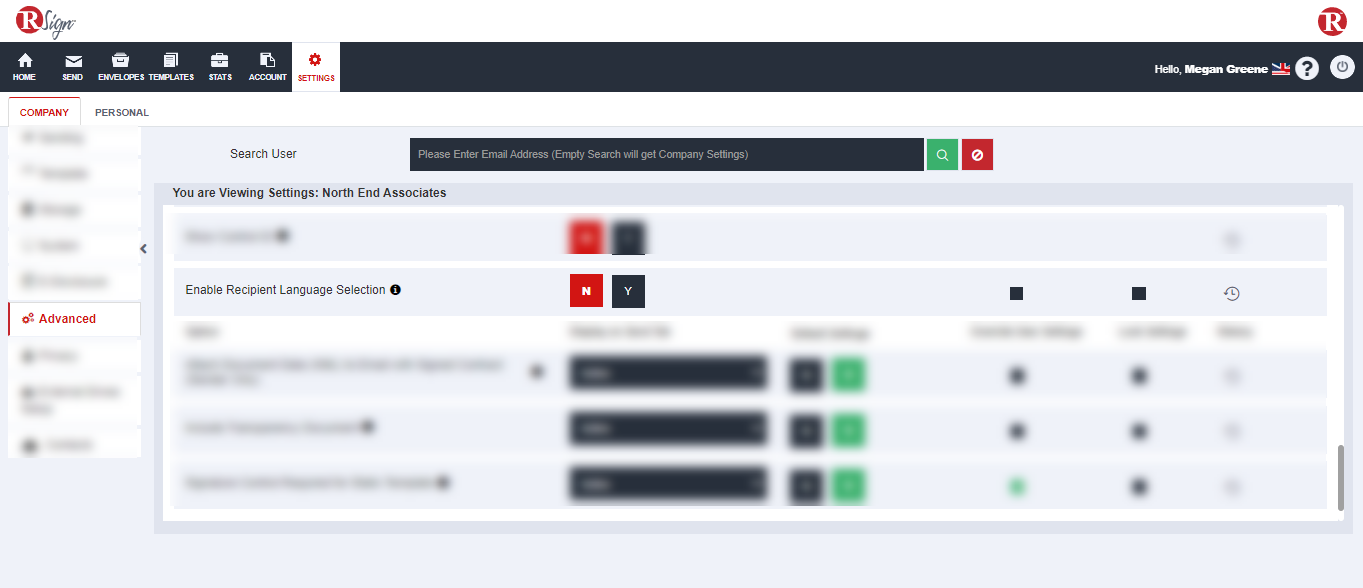Show info for Enable Recipient Language Selection

395,290
